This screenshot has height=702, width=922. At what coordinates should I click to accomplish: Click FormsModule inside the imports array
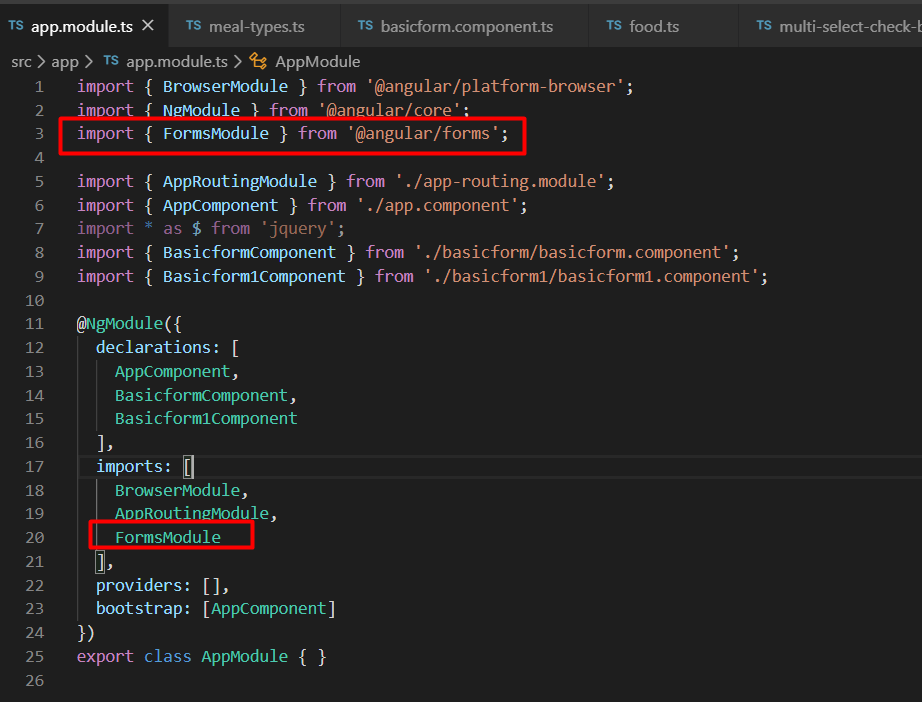click(169, 537)
